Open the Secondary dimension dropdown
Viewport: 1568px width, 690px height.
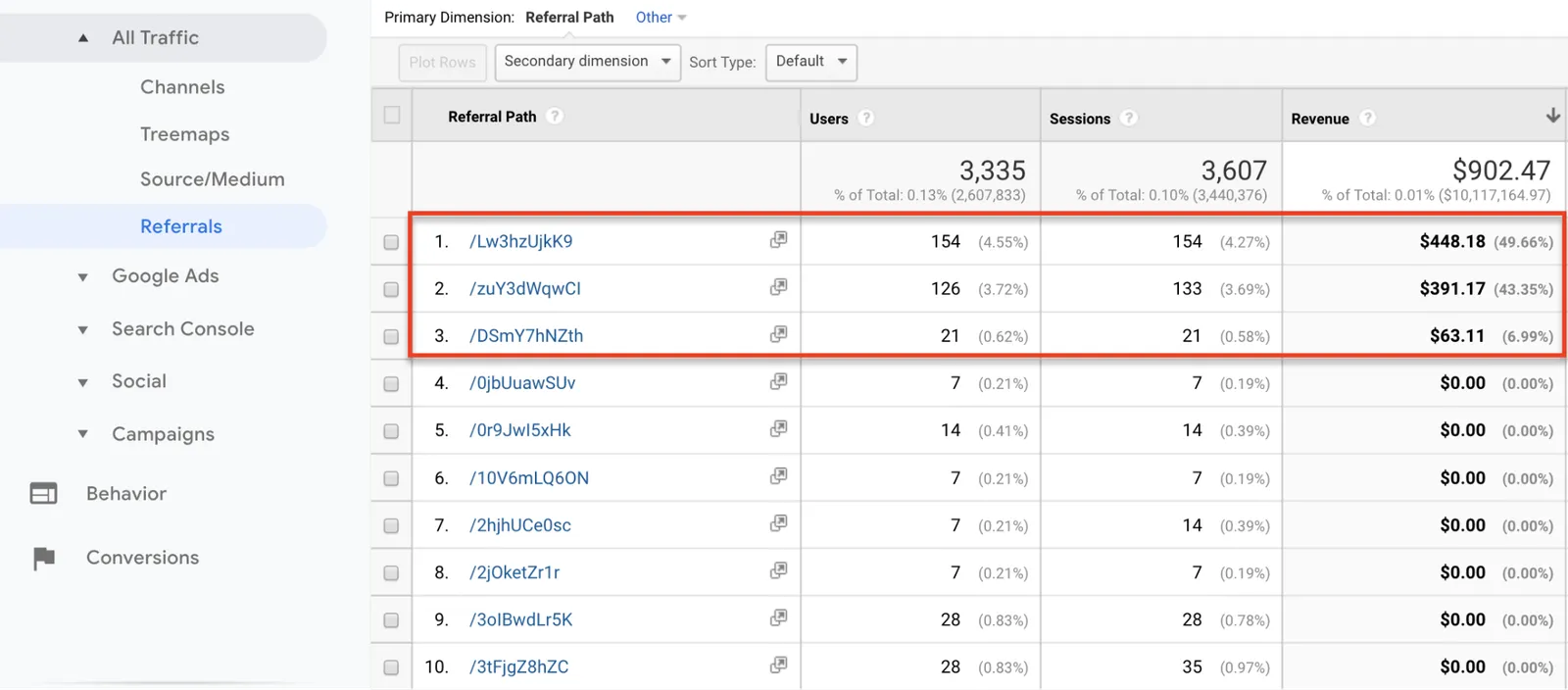587,62
